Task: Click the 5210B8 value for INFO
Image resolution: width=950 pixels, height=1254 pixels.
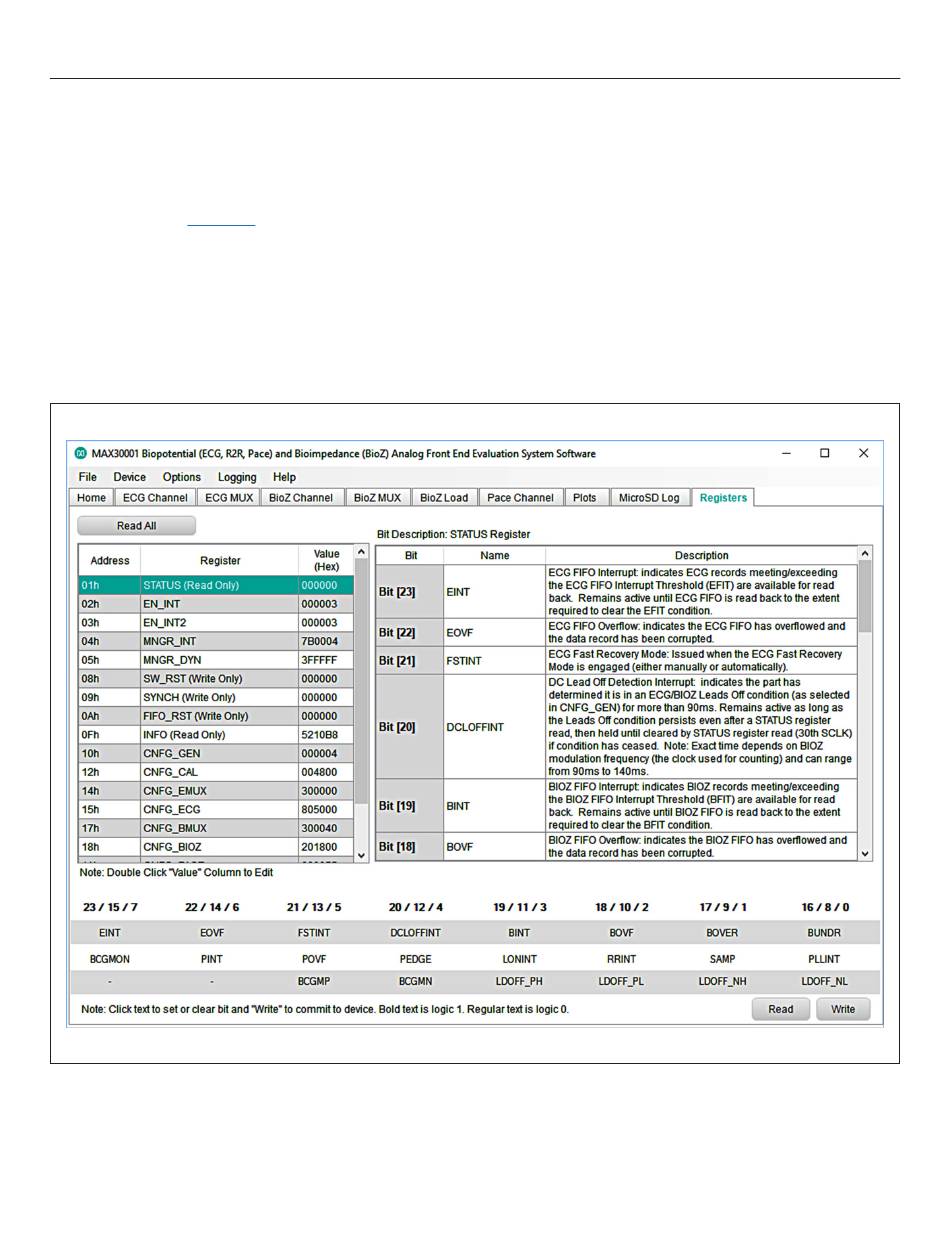Action: pos(326,735)
